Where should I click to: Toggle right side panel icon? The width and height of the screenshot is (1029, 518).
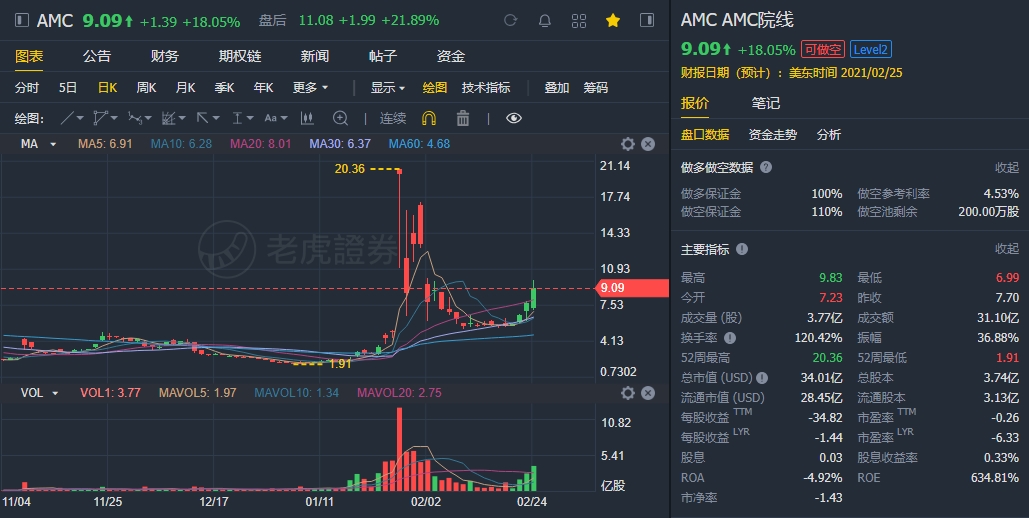pos(647,20)
